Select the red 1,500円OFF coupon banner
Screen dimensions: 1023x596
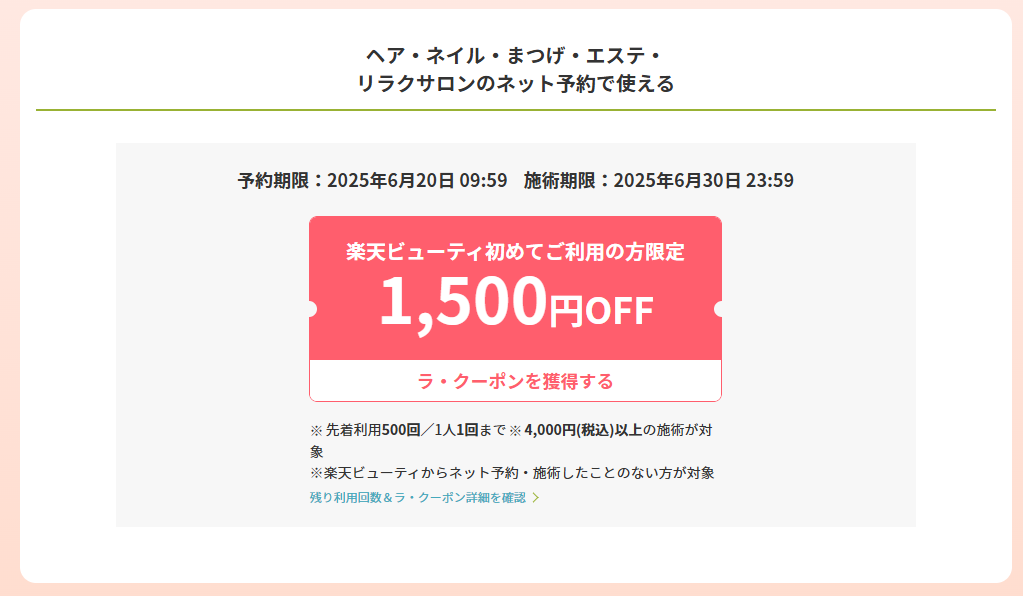pyautogui.click(x=515, y=288)
